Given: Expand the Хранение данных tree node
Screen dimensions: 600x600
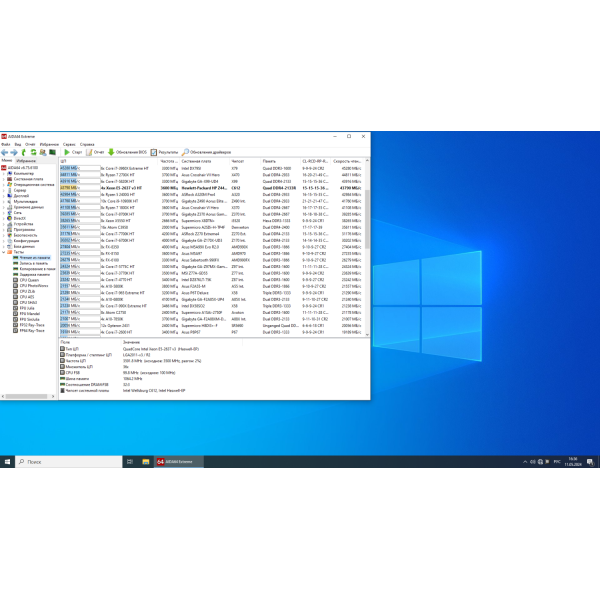Looking at the screenshot, I should 4,207.
